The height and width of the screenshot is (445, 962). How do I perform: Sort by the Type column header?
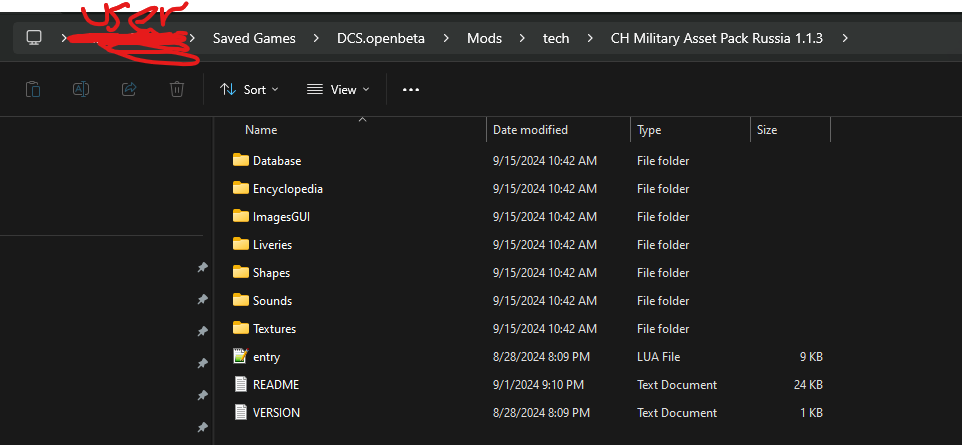[649, 130]
